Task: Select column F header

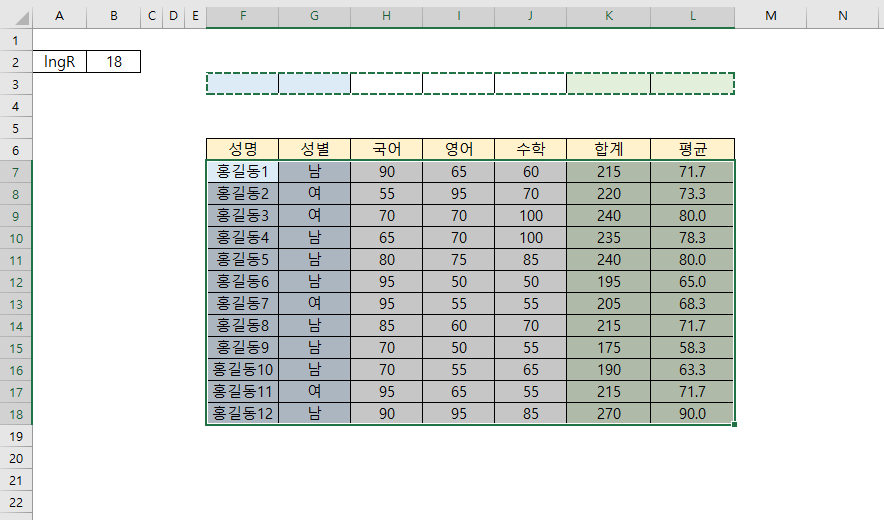Action: (x=242, y=16)
